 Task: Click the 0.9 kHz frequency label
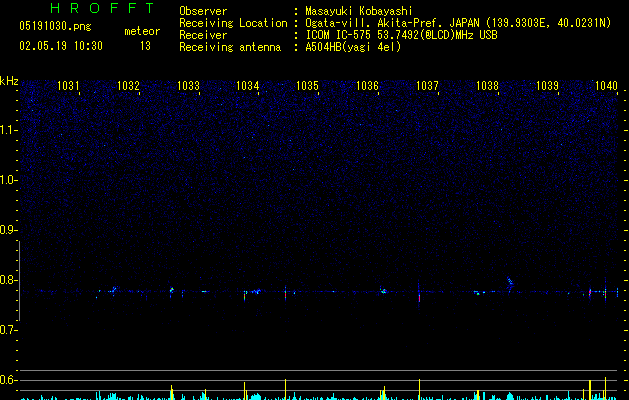click(x=9, y=230)
